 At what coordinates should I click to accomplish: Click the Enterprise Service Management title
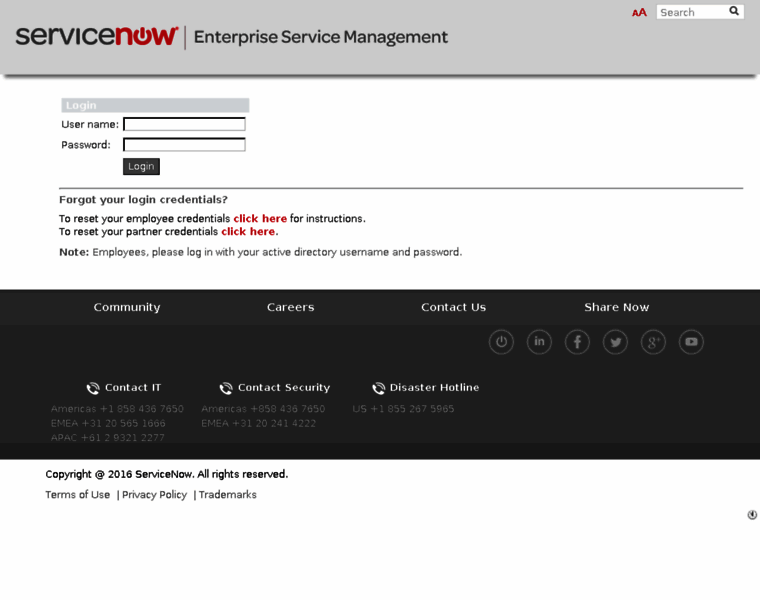click(x=321, y=37)
